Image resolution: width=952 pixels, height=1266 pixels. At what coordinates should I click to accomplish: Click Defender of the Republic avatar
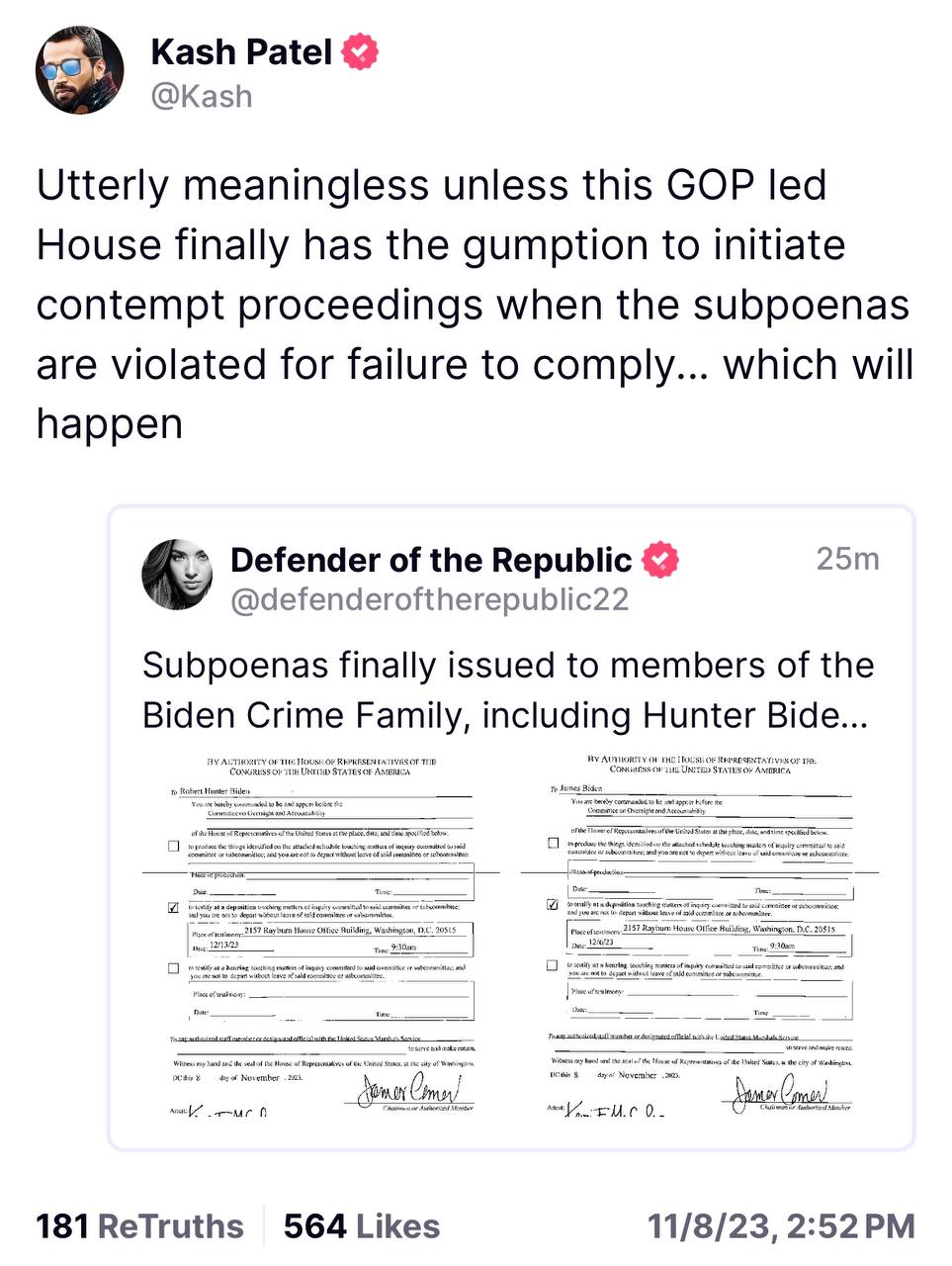[x=178, y=574]
